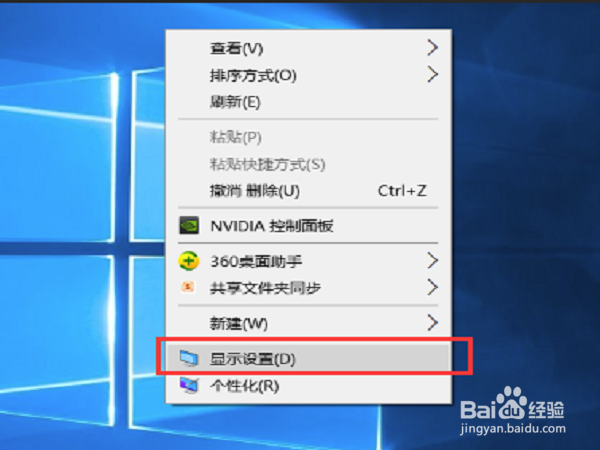600x450 pixels.
Task: Click the grayed 粘贴快捷方式(S) entry
Action: click(x=308, y=164)
